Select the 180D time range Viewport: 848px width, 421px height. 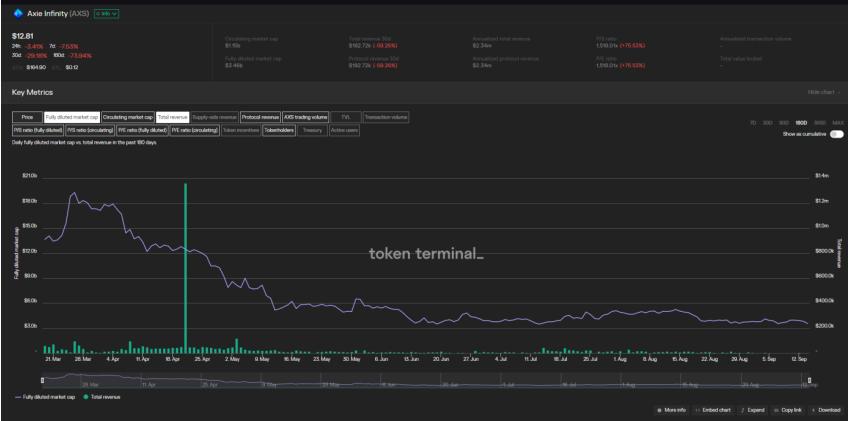tap(801, 122)
